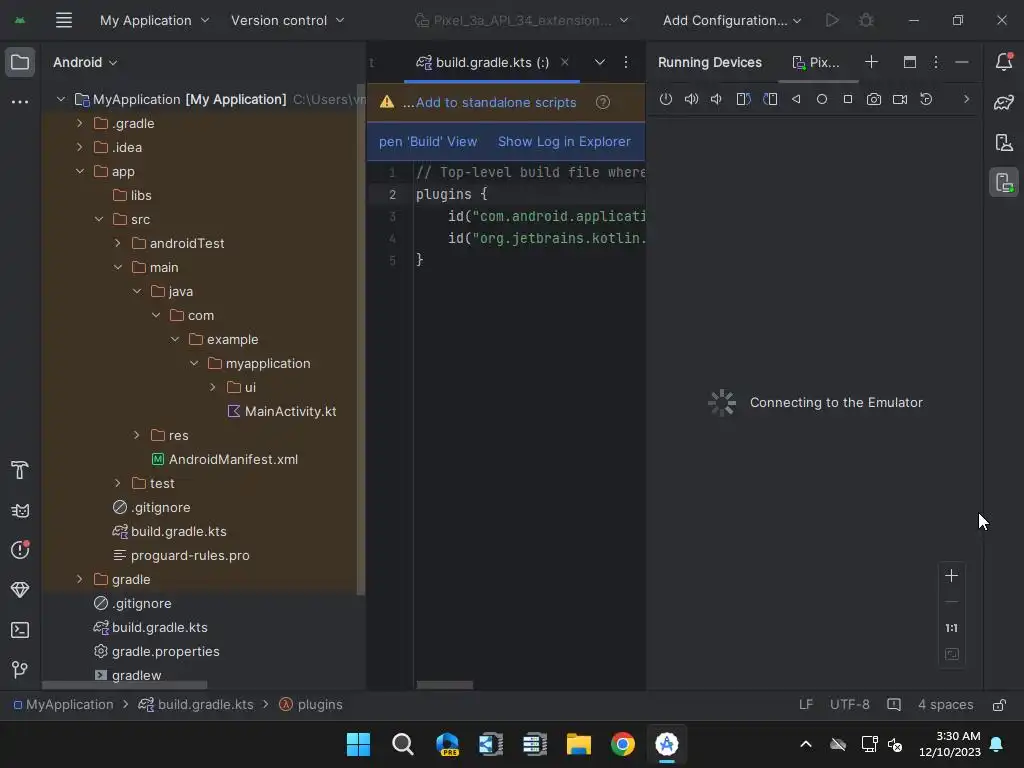Click the UTF-8 encoding status widget
This screenshot has width=1024, height=768.
[x=850, y=705]
